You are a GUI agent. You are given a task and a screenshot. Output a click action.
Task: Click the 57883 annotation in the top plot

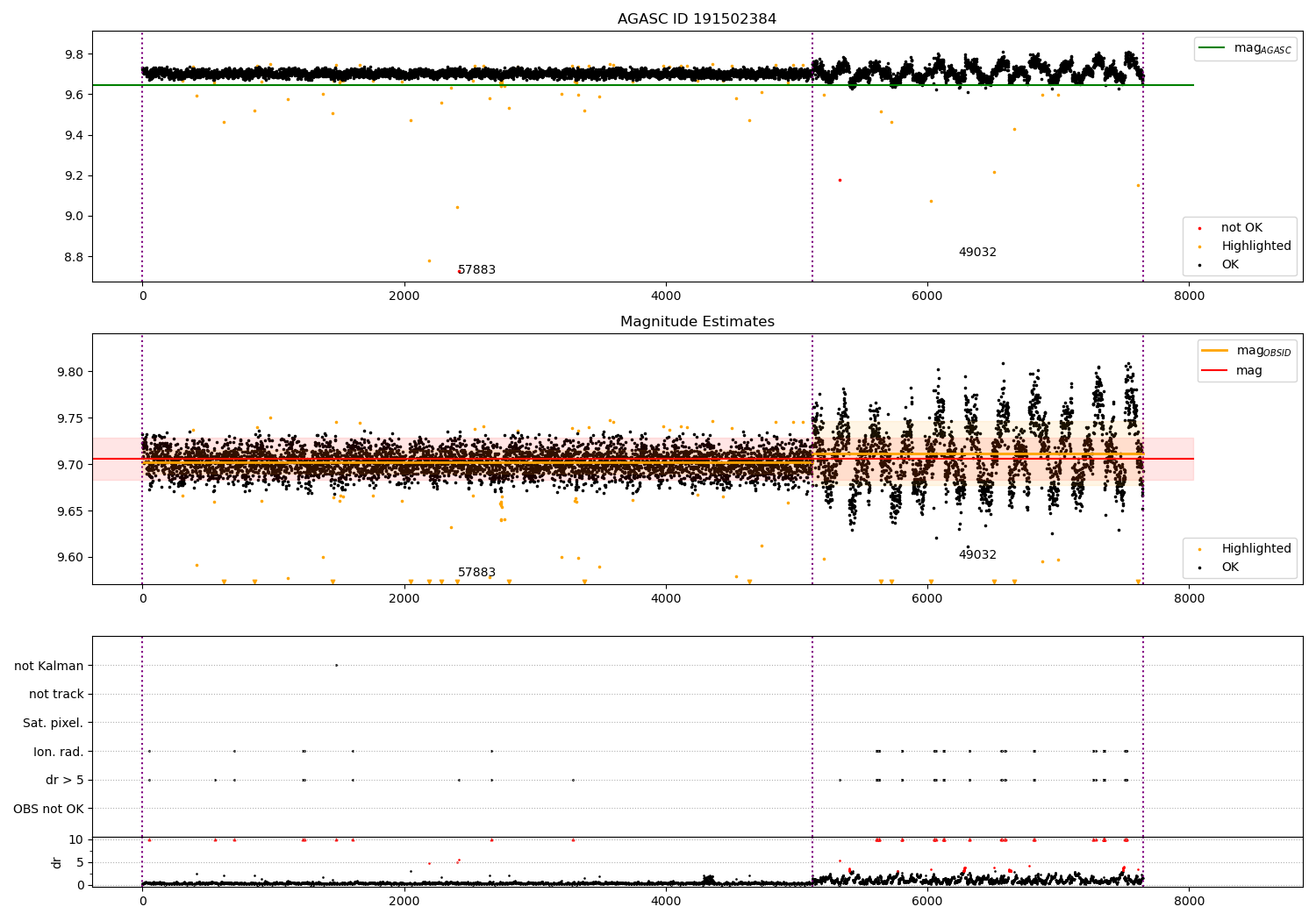click(477, 270)
